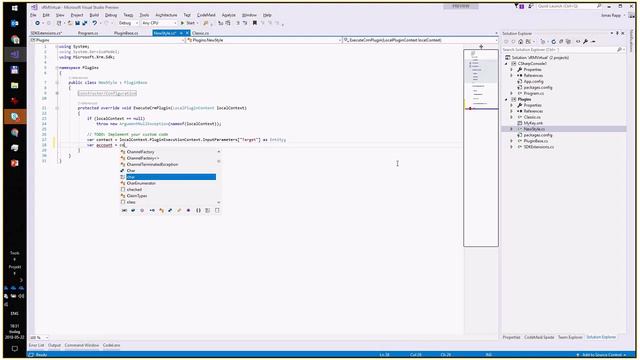Click the Quick Launch search magnifier icon

pos(599,6)
